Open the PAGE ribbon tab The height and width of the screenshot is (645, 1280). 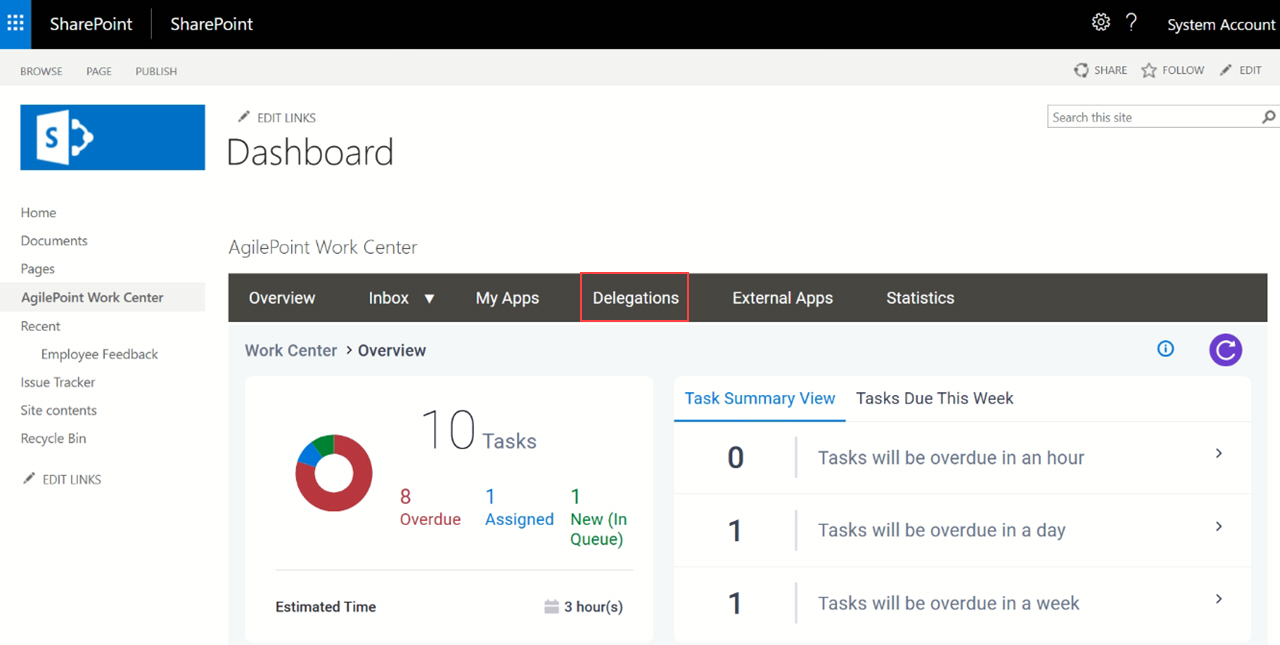point(99,71)
